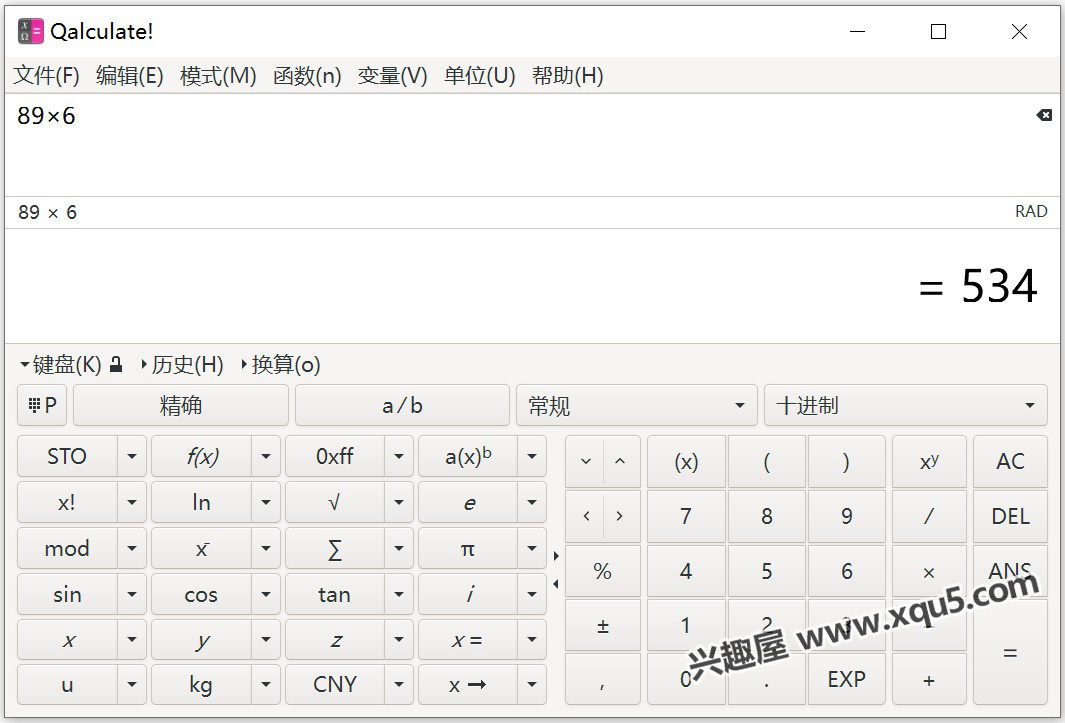Collapse the keypad section 键盘(K)

pos(60,365)
